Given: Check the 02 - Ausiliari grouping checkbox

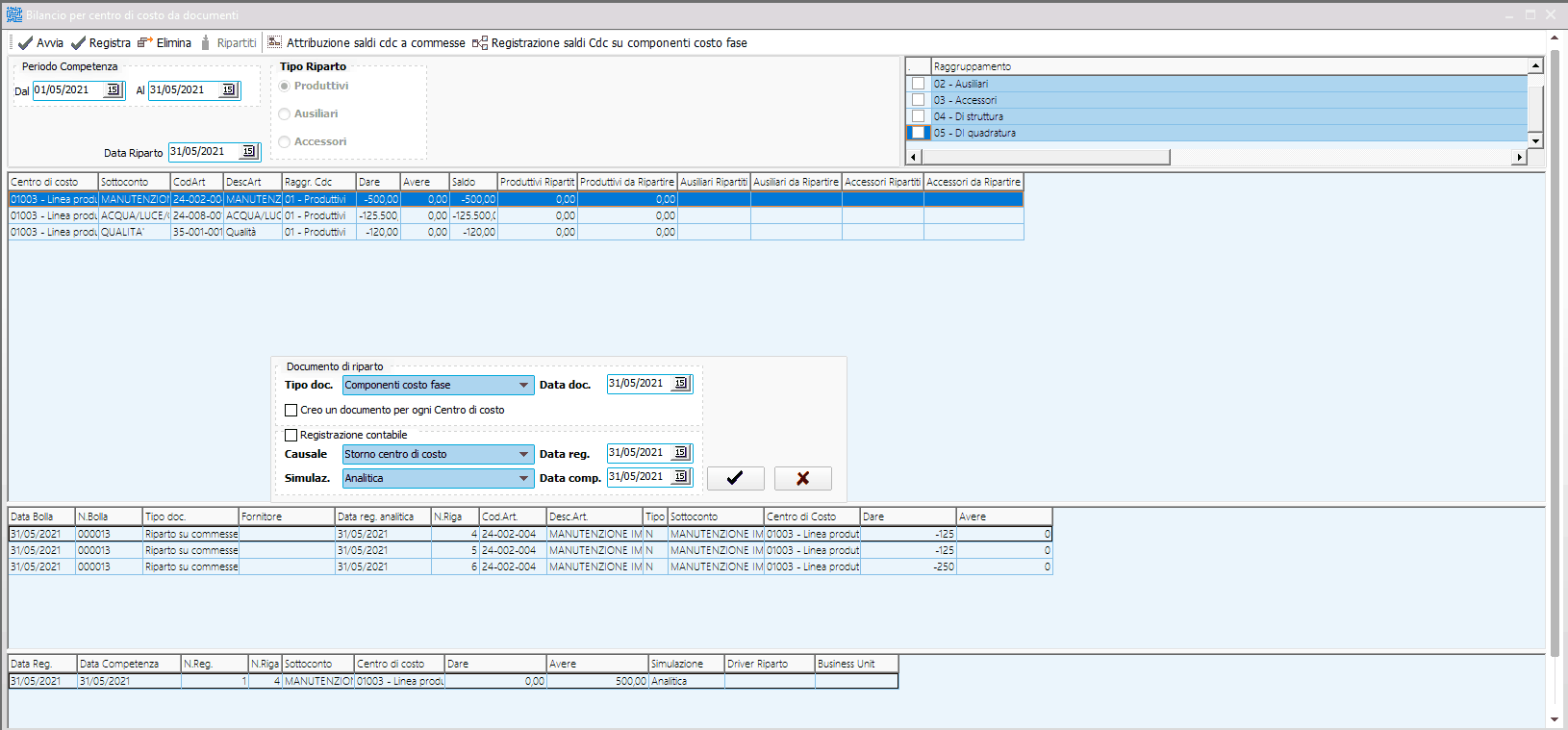Looking at the screenshot, I should click(918, 84).
